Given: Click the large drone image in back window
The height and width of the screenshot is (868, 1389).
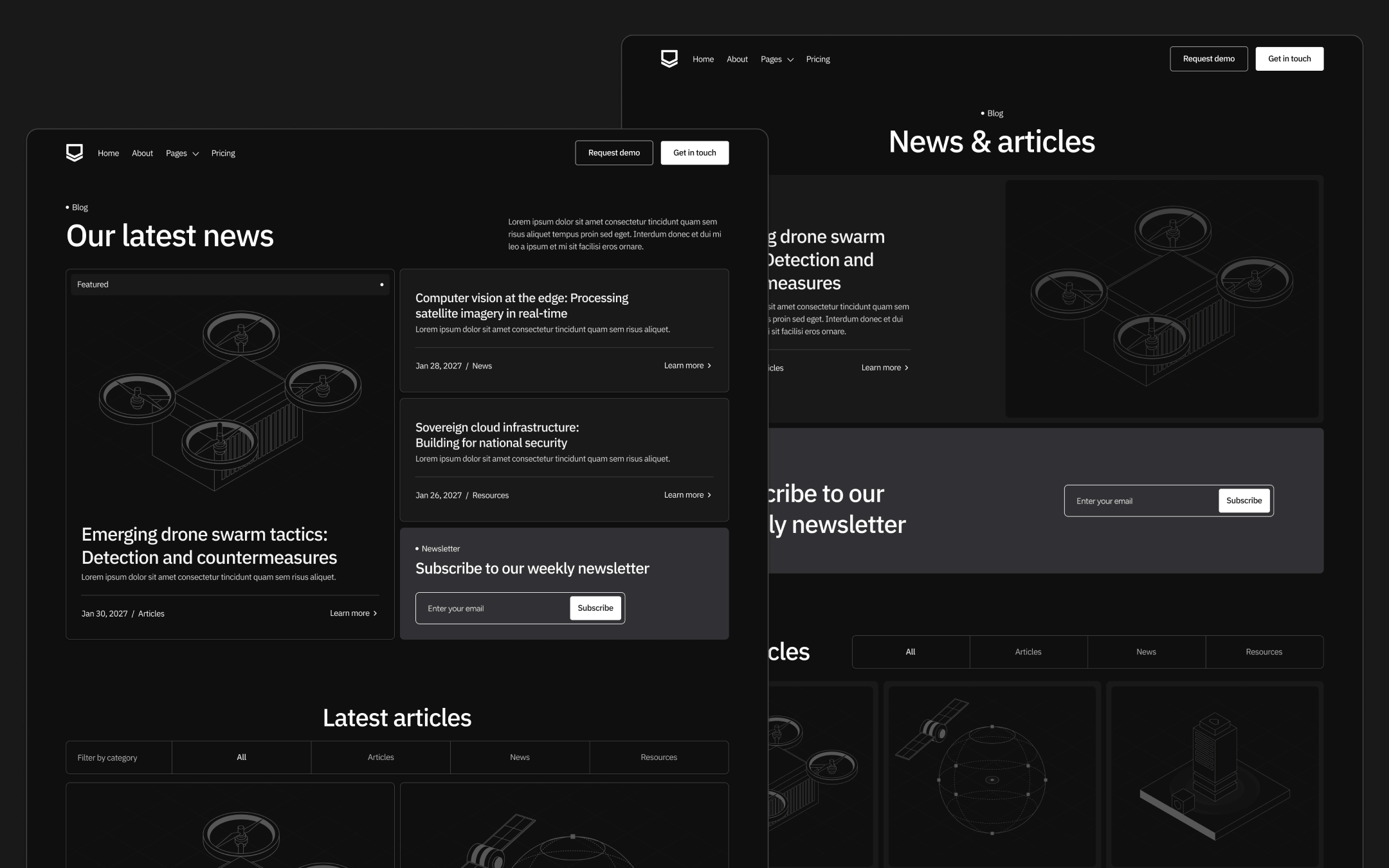Looking at the screenshot, I should [1161, 298].
